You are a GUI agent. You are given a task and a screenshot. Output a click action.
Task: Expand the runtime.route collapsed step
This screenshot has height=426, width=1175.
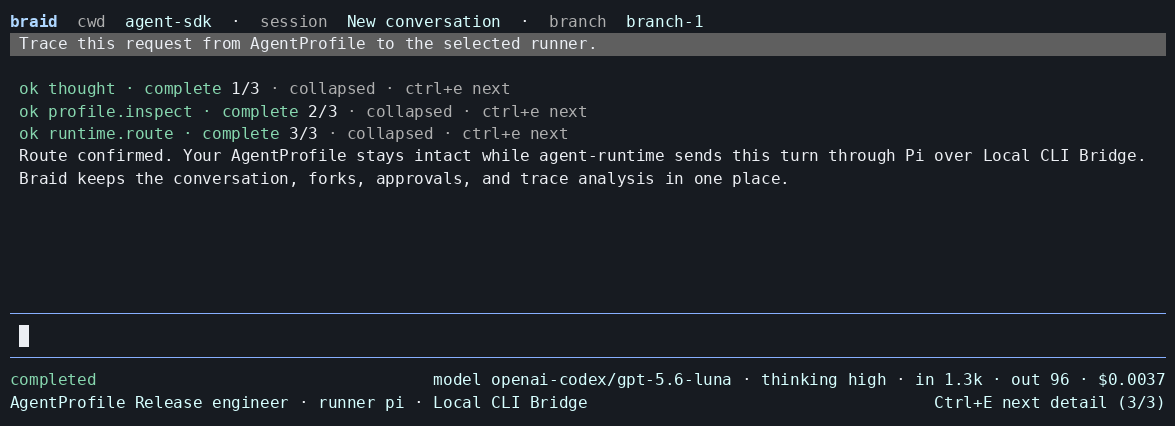(x=294, y=134)
